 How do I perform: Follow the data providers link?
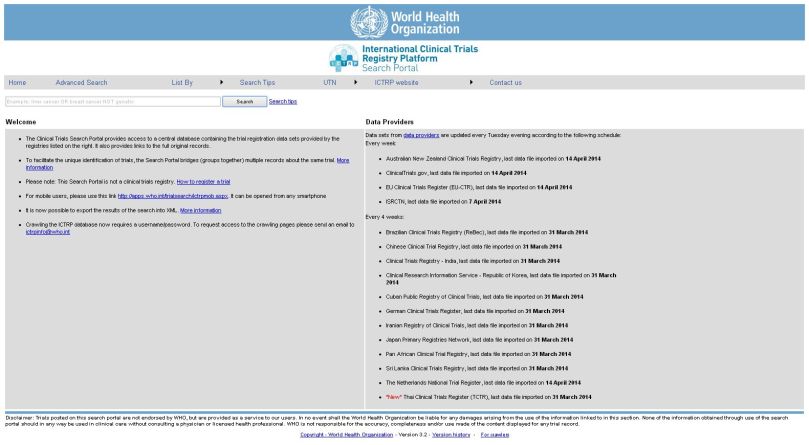pos(421,135)
